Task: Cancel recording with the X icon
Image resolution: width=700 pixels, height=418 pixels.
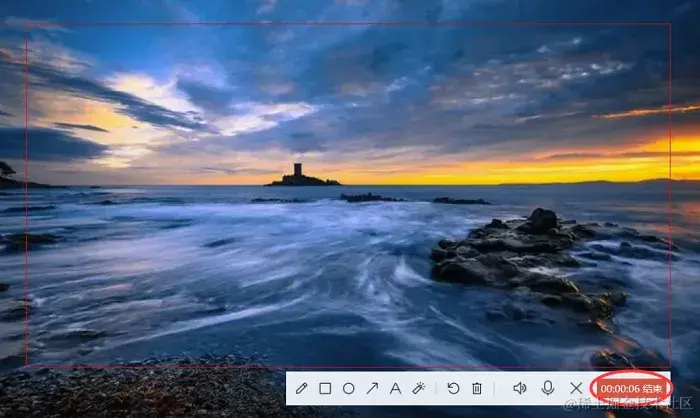Action: point(576,388)
